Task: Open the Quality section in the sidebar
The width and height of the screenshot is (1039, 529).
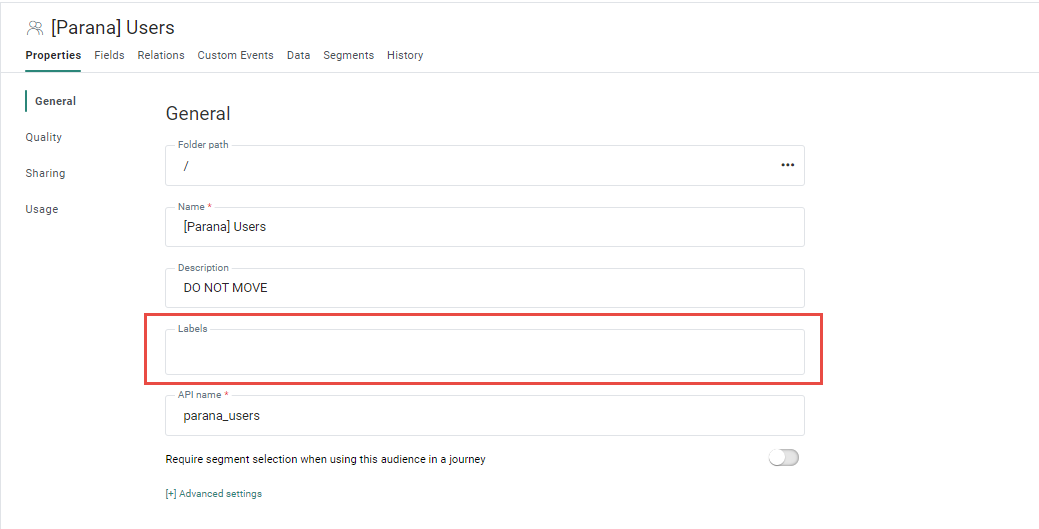Action: 44,137
